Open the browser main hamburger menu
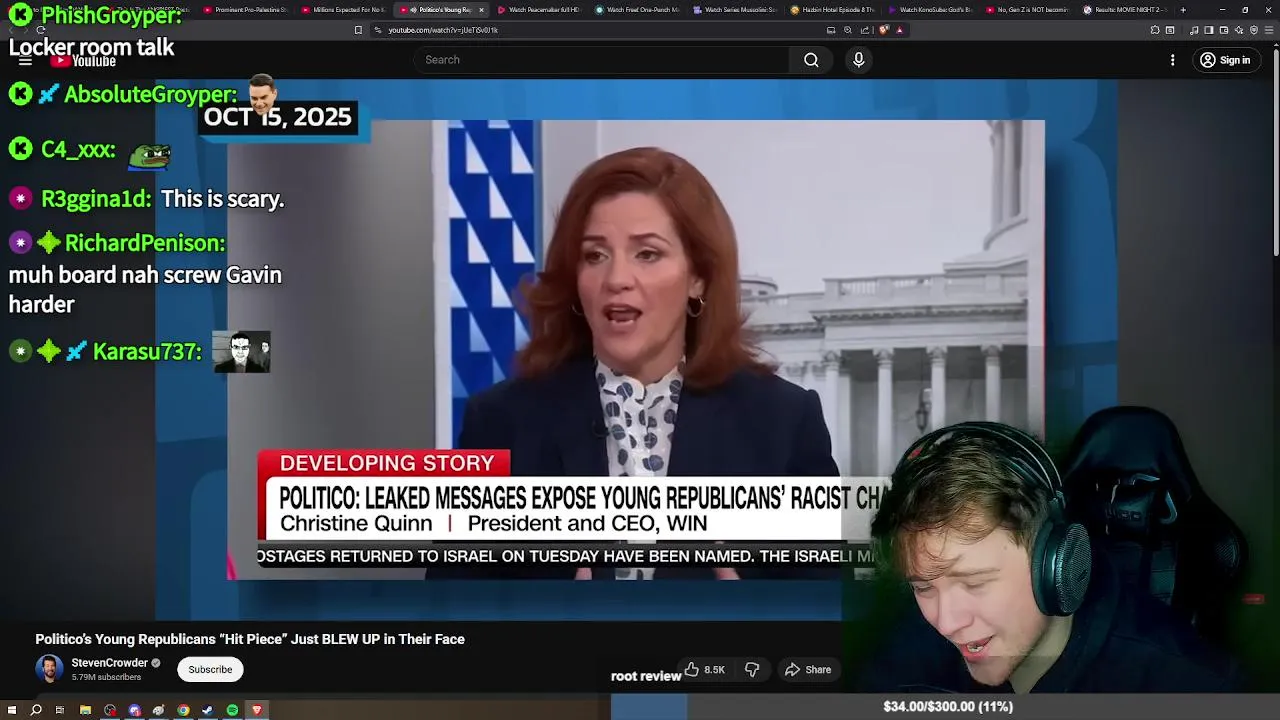The height and width of the screenshot is (720, 1280). point(1268,30)
